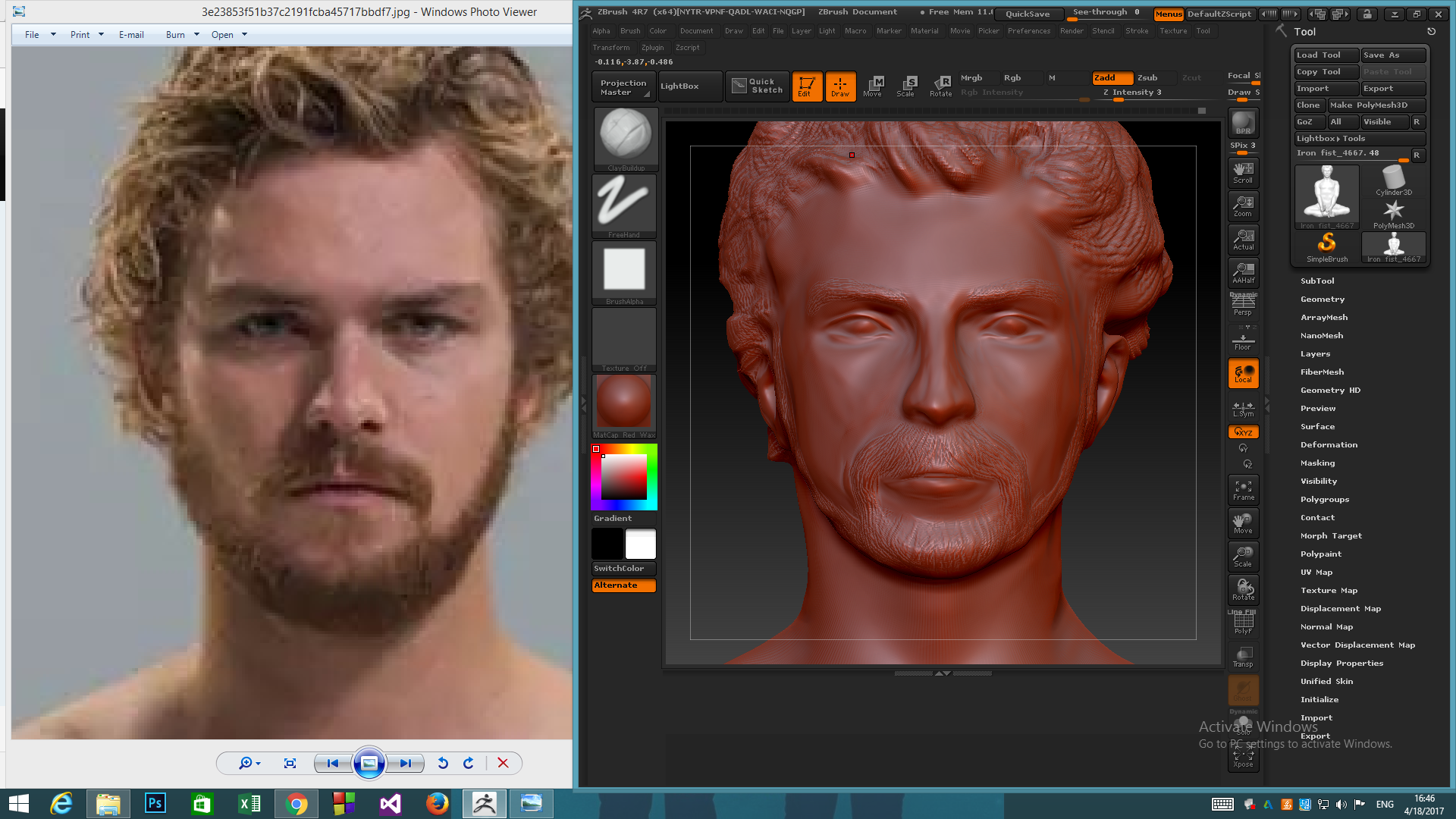Screen dimensions: 1456x819
Task: Click the Actual size icon
Action: (x=1243, y=240)
